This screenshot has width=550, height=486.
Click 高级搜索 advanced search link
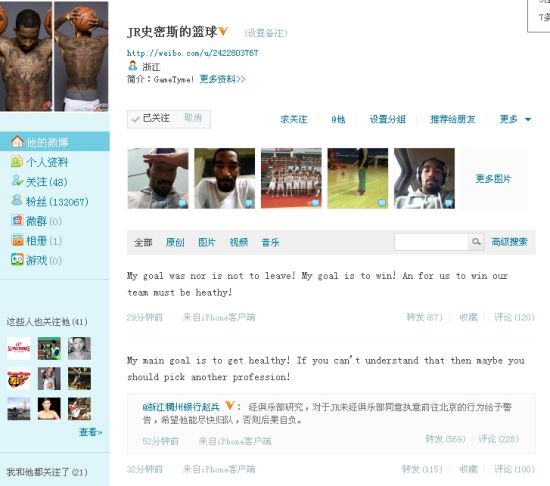(509, 242)
